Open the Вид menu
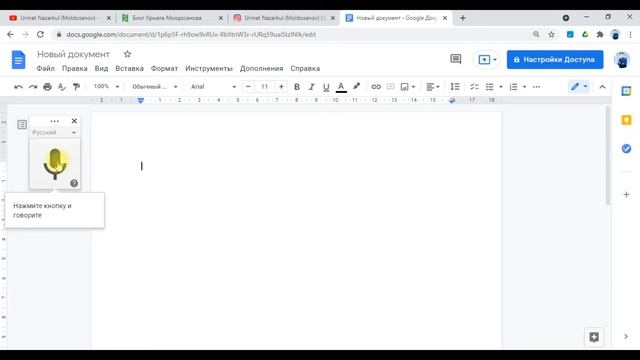Viewport: 640px width, 360px height. click(101, 69)
